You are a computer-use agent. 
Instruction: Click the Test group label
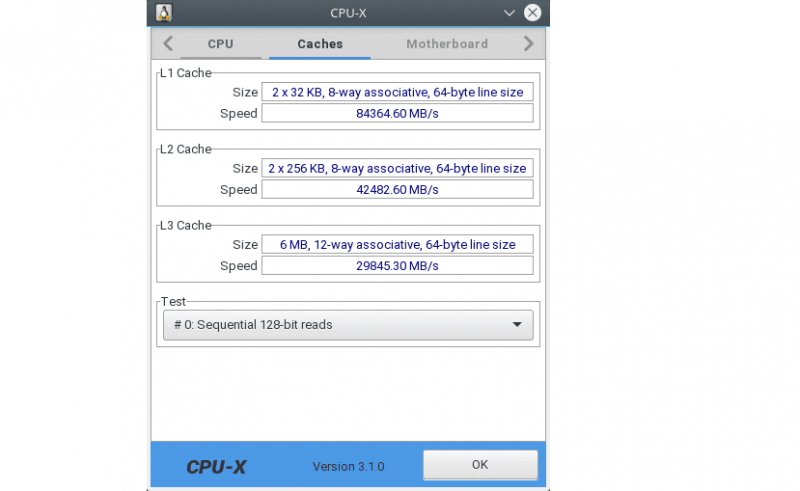173,301
